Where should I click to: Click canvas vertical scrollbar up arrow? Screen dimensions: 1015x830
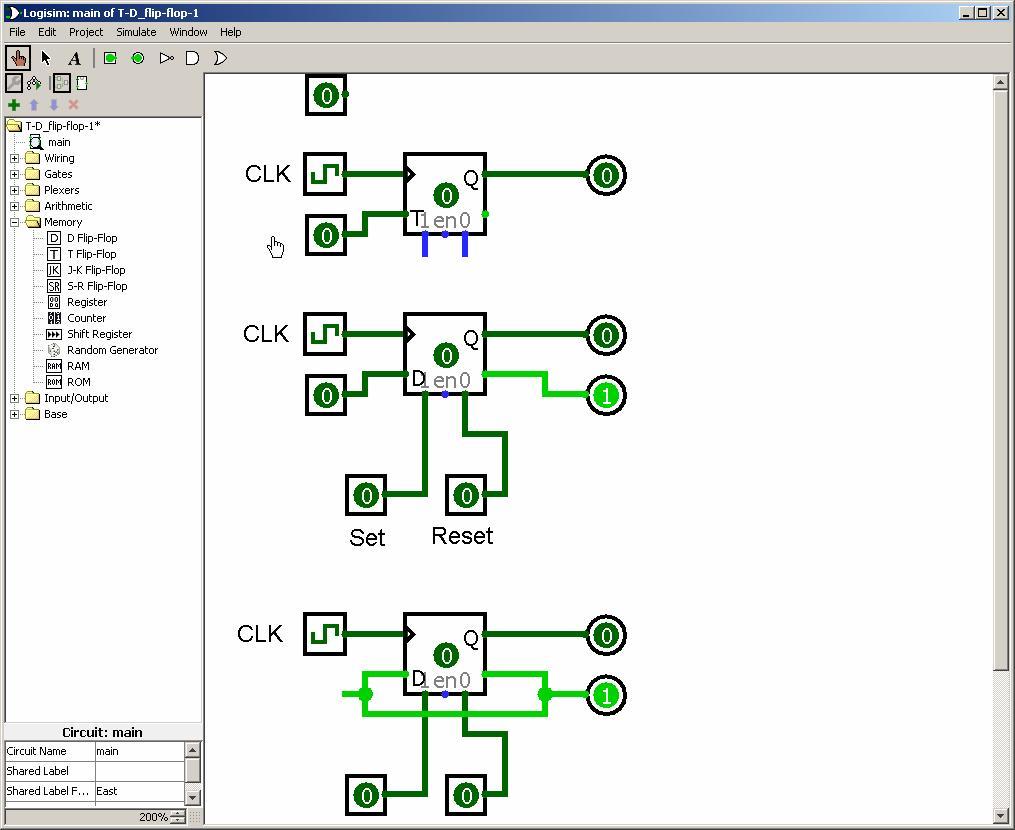point(1000,82)
